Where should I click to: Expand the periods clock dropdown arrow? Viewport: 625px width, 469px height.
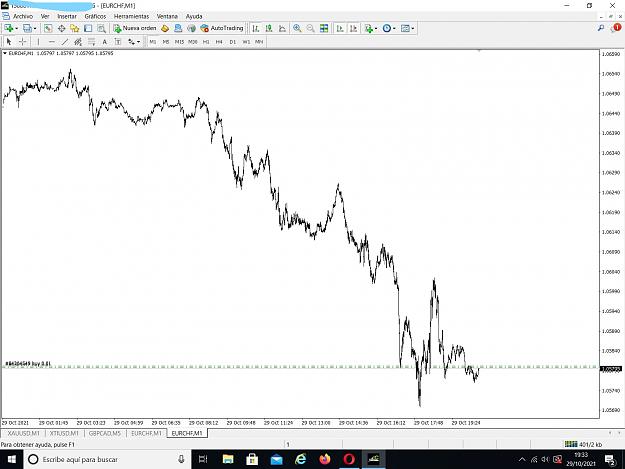pyautogui.click(x=394, y=29)
